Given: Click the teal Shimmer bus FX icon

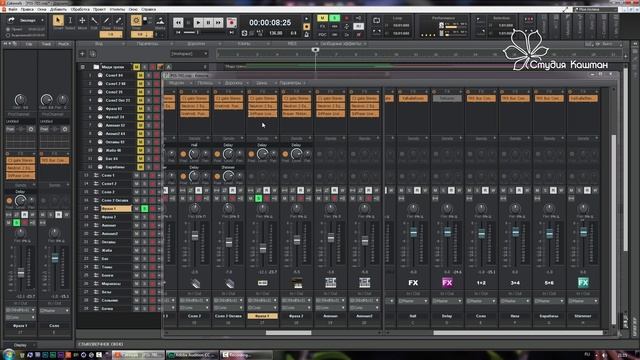Looking at the screenshot, I should pyautogui.click(x=583, y=282).
